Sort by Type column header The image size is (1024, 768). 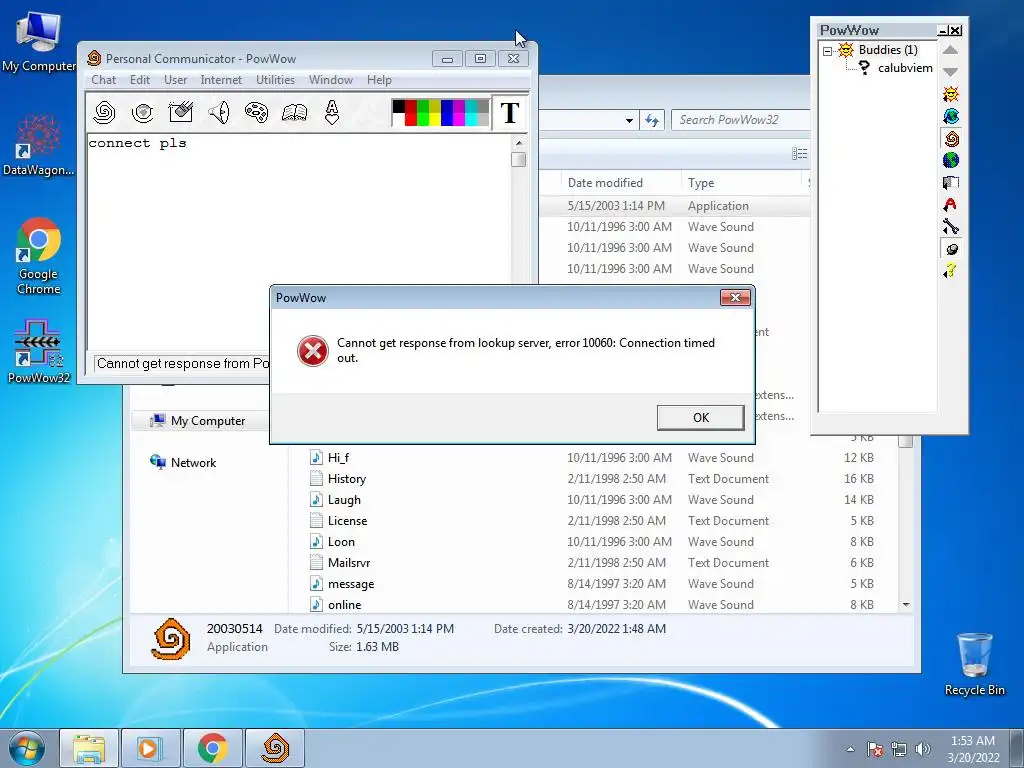(701, 183)
